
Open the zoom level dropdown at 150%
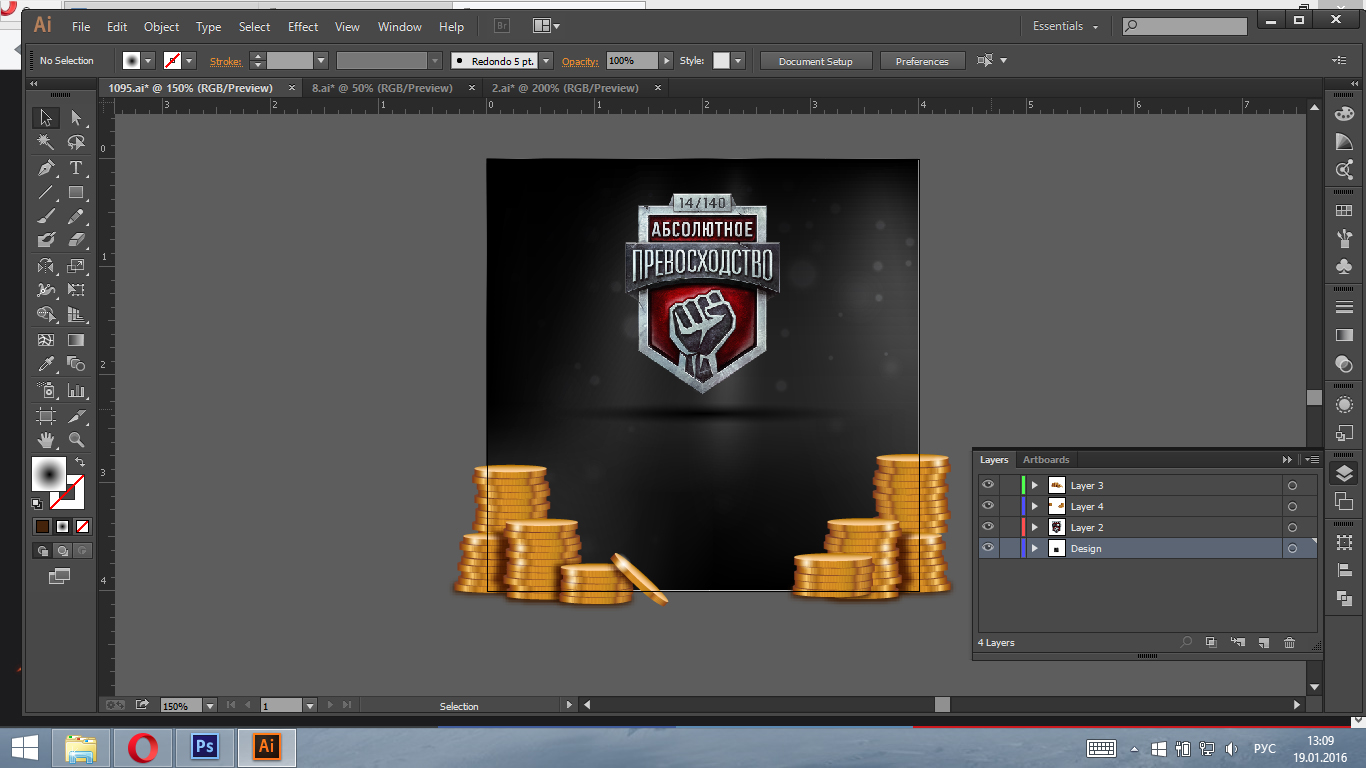click(210, 705)
